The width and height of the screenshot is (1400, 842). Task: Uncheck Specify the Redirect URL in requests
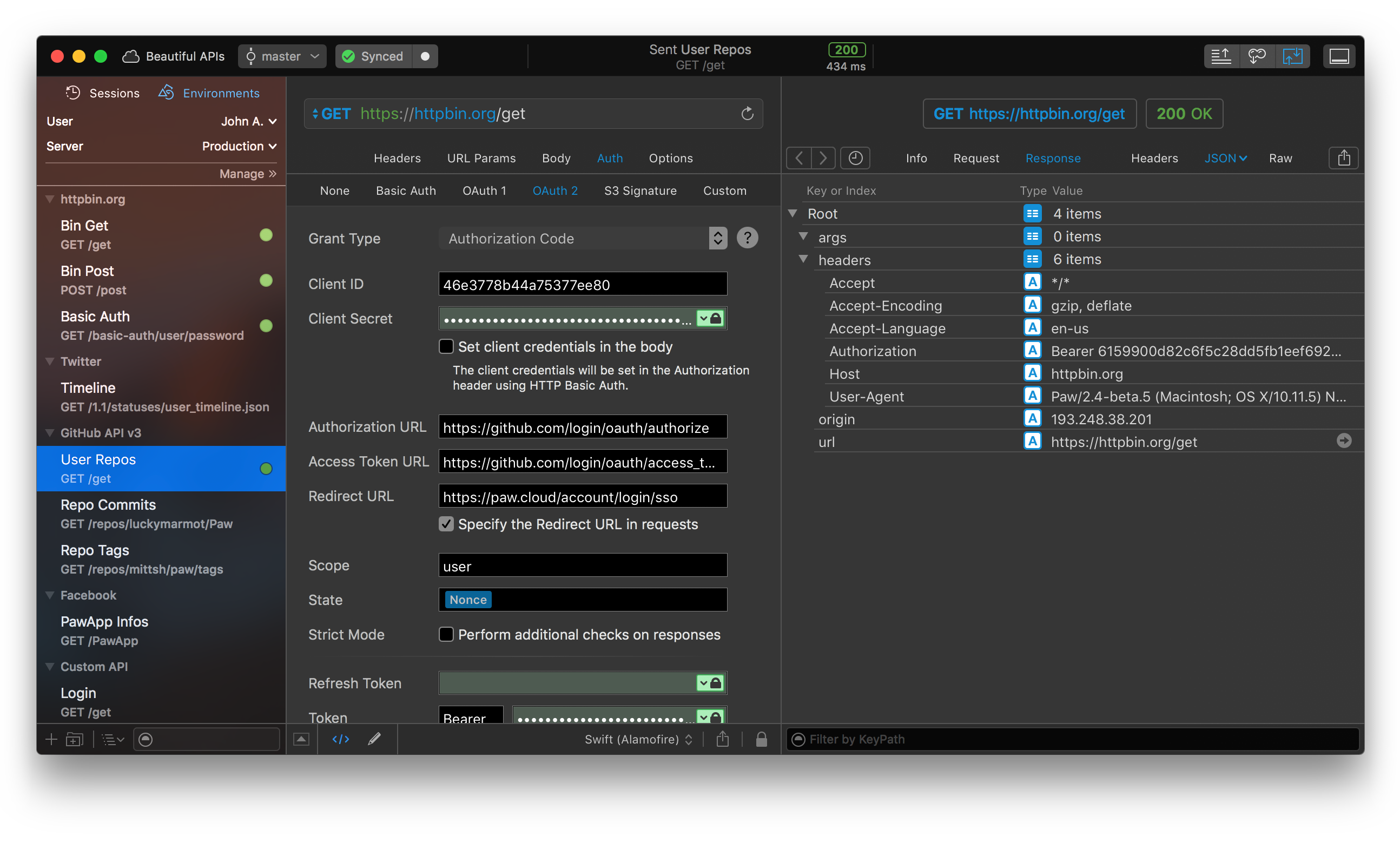coord(446,524)
